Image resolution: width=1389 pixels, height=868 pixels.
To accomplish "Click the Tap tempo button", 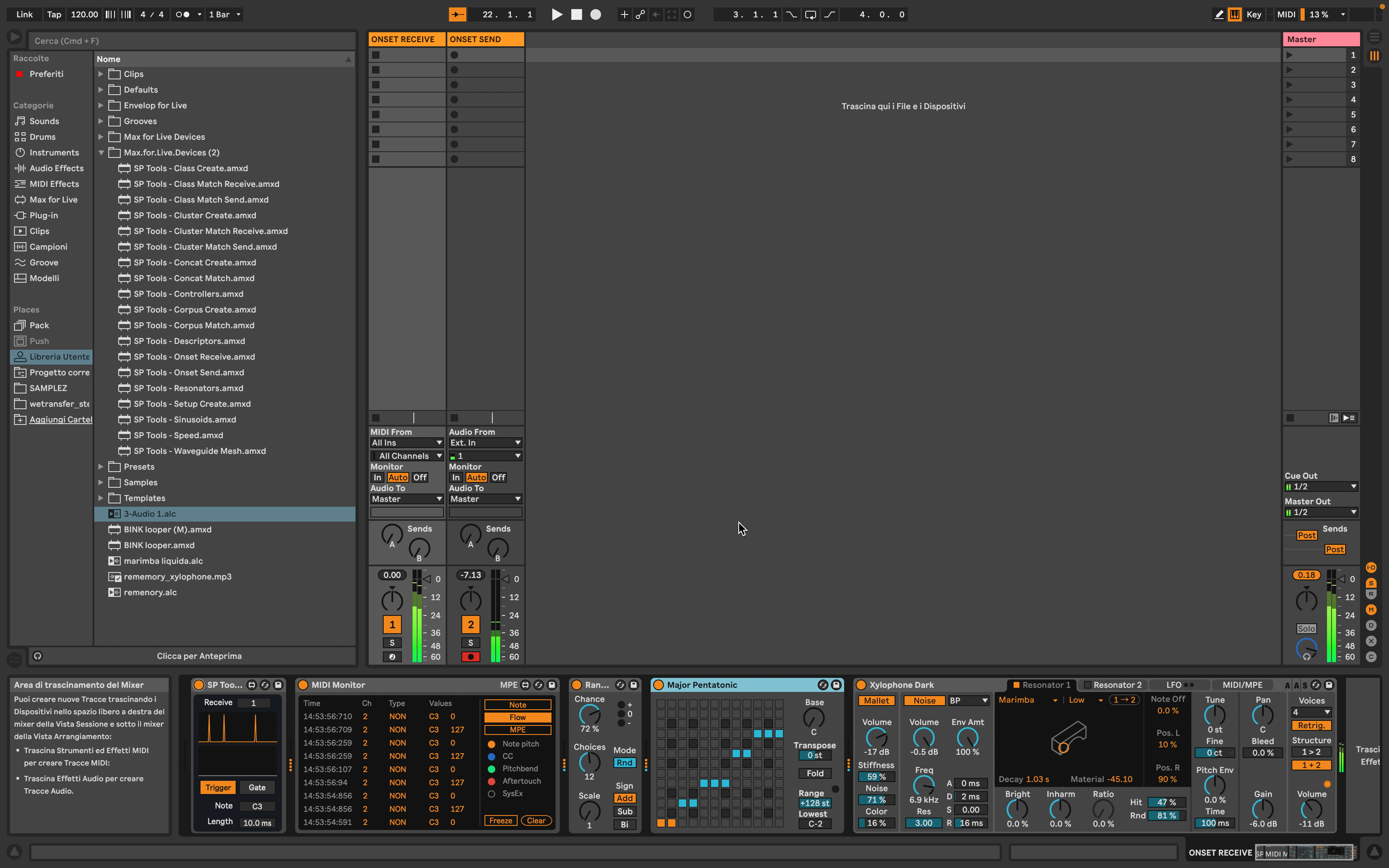I will (54, 14).
